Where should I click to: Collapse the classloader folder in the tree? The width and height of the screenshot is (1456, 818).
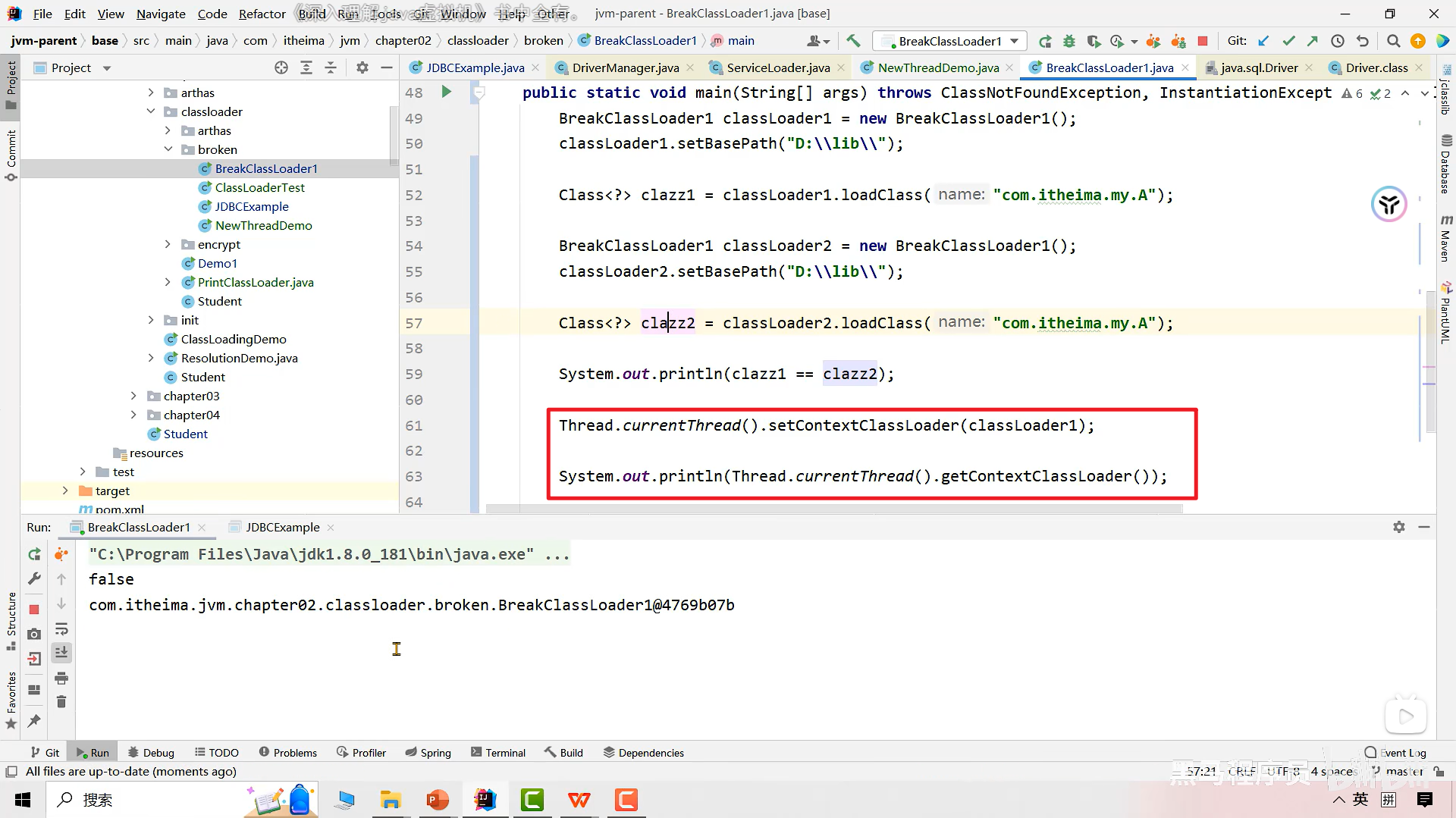(x=151, y=111)
